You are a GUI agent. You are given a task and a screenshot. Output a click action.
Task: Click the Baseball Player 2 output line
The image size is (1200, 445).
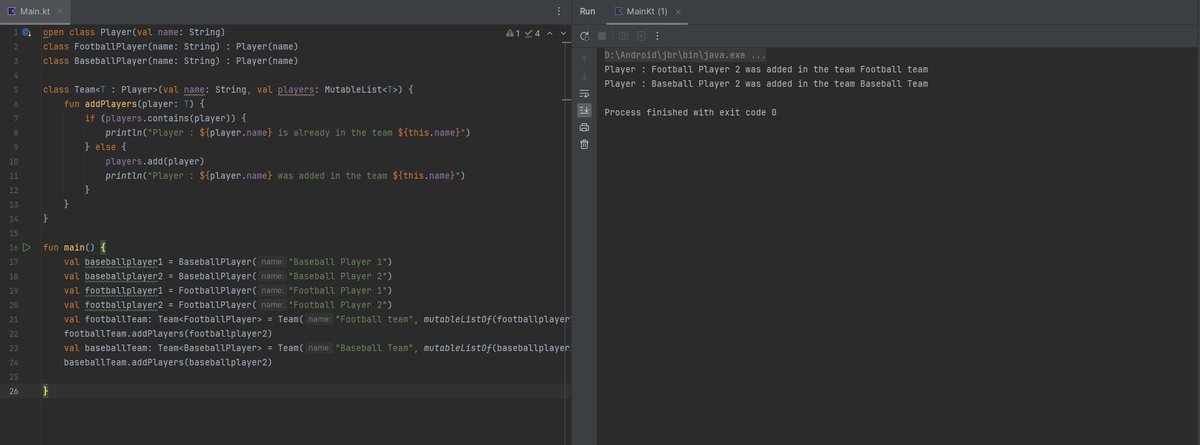click(x=766, y=83)
